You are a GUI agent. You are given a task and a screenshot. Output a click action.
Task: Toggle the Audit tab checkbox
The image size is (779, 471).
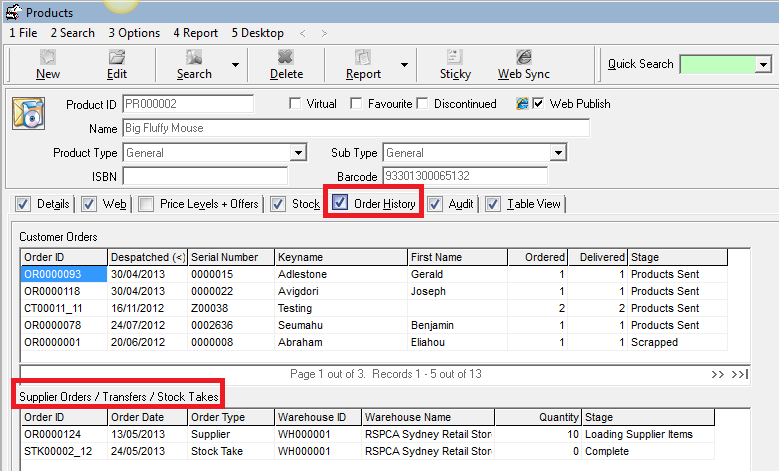[435, 204]
